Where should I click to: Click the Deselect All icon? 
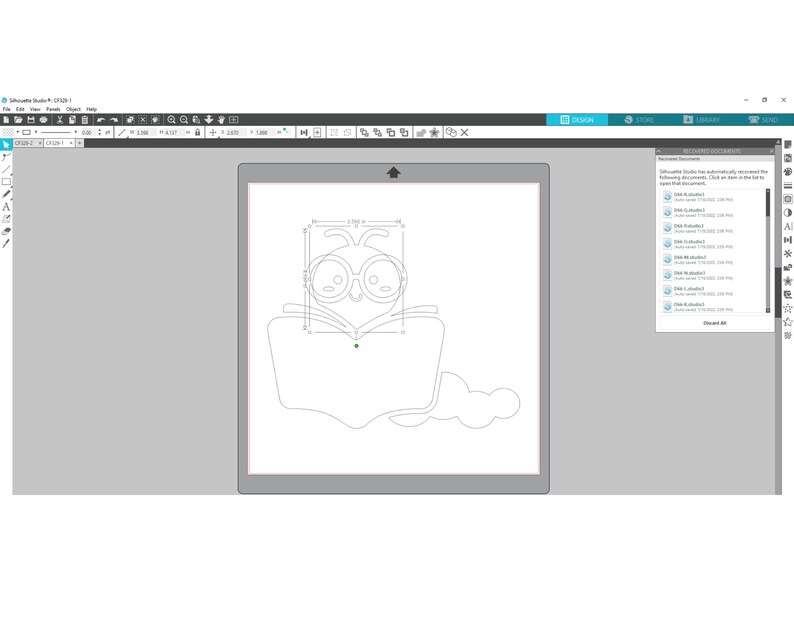tap(143, 119)
